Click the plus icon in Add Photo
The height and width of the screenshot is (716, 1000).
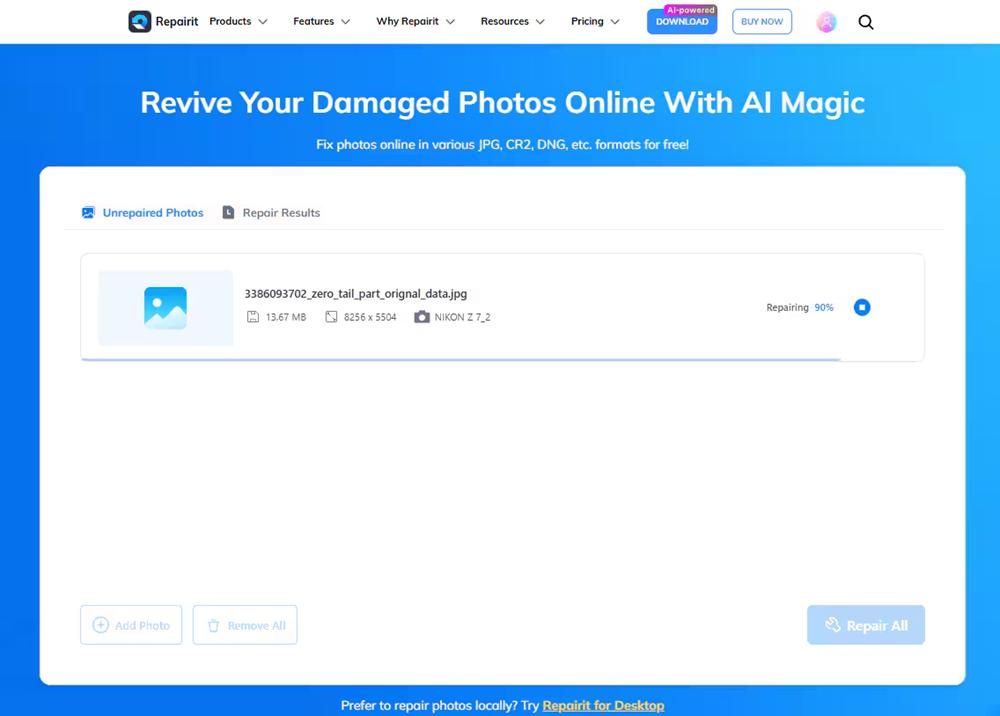point(101,625)
